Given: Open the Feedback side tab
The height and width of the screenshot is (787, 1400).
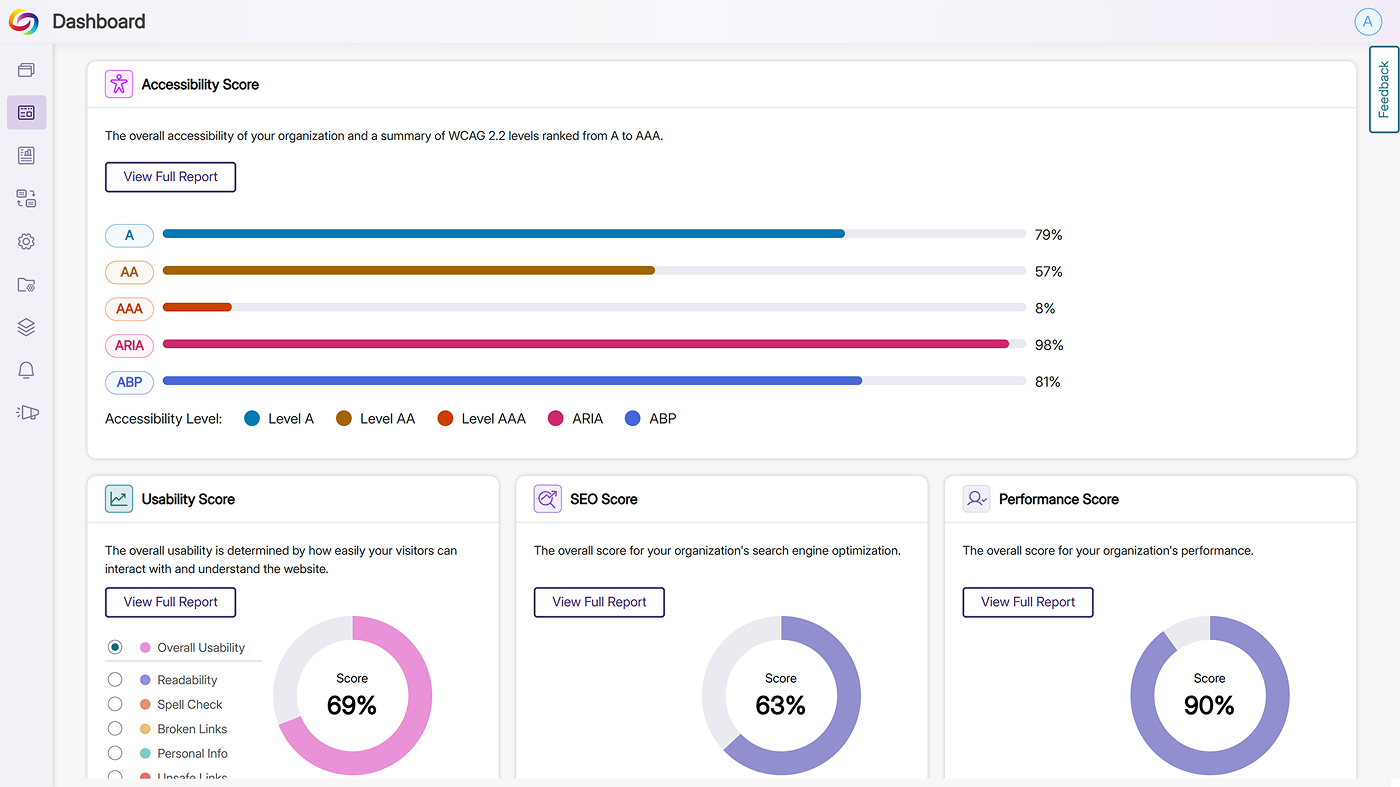Looking at the screenshot, I should click(x=1383, y=89).
